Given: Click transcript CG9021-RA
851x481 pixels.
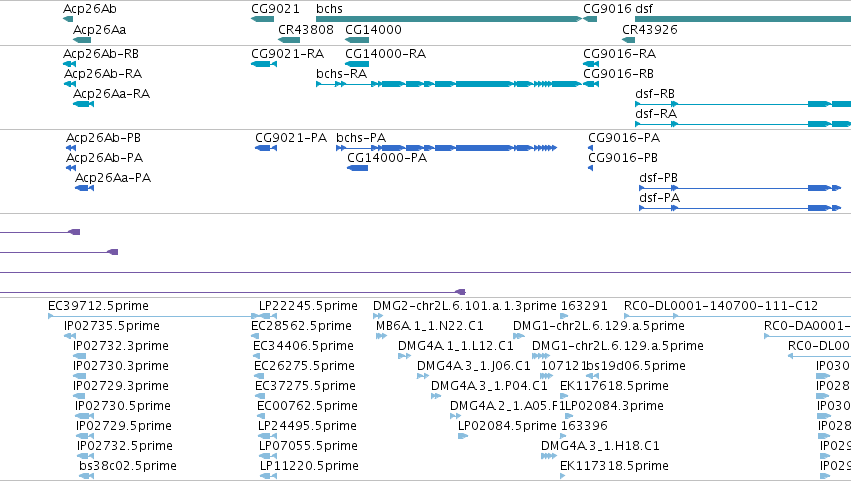Looking at the screenshot, I should click(x=288, y=54).
